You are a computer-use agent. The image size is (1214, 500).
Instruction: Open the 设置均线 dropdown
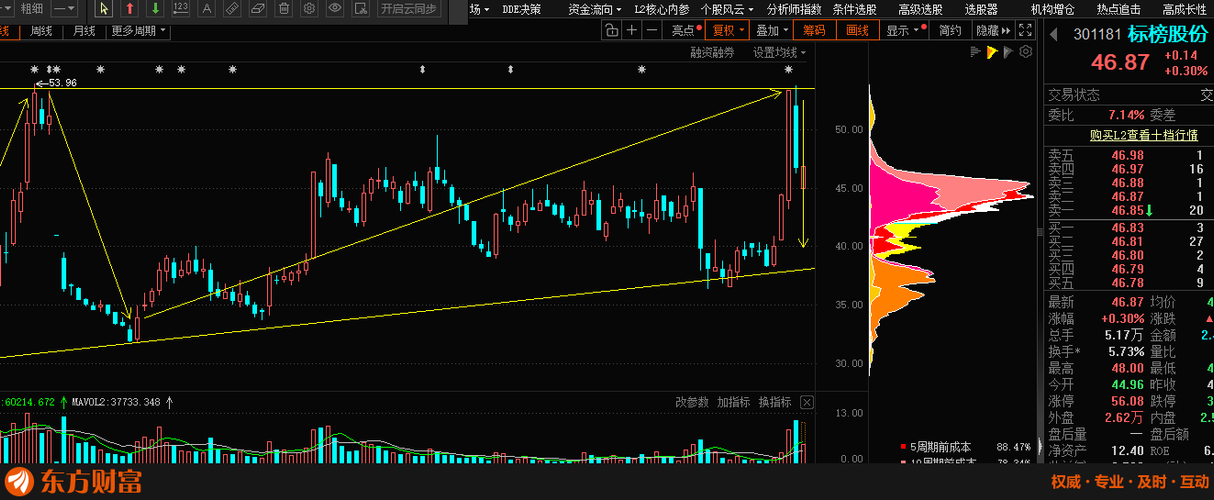[779, 52]
